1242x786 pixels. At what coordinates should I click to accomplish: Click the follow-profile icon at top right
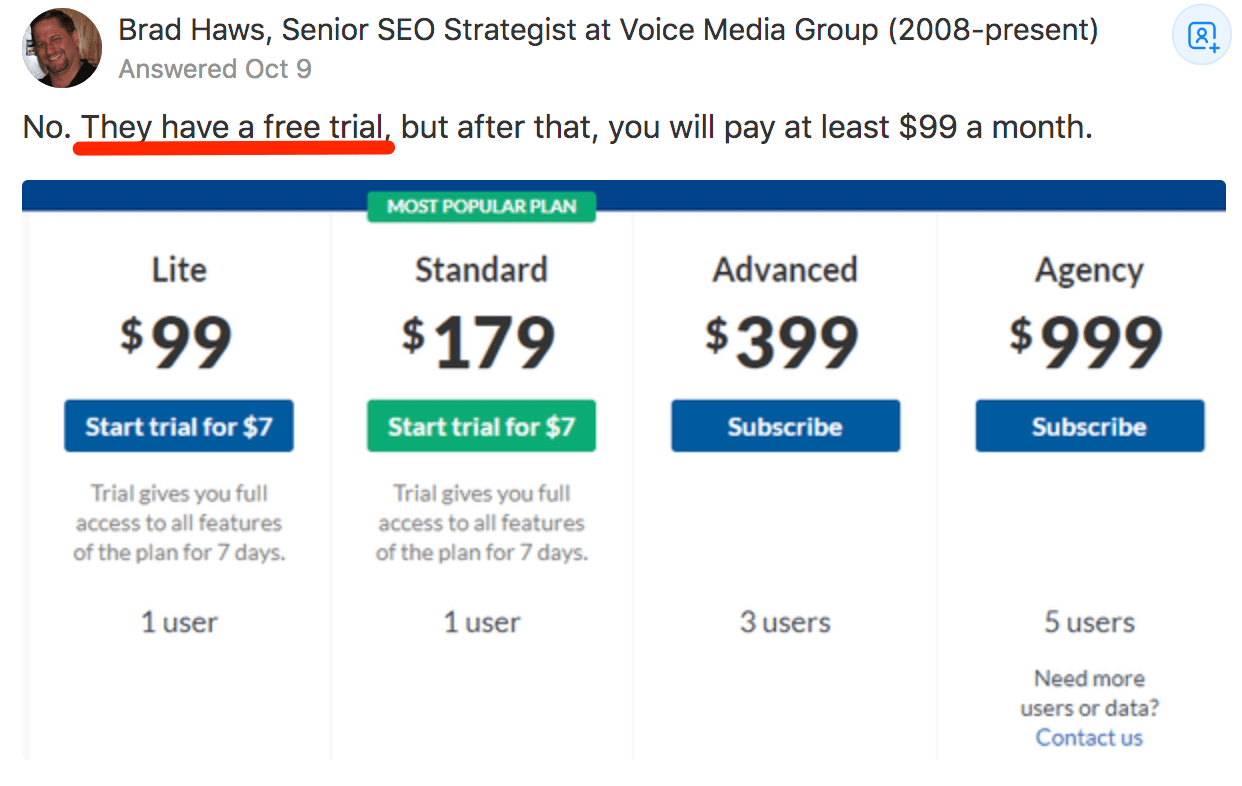pyautogui.click(x=1201, y=35)
